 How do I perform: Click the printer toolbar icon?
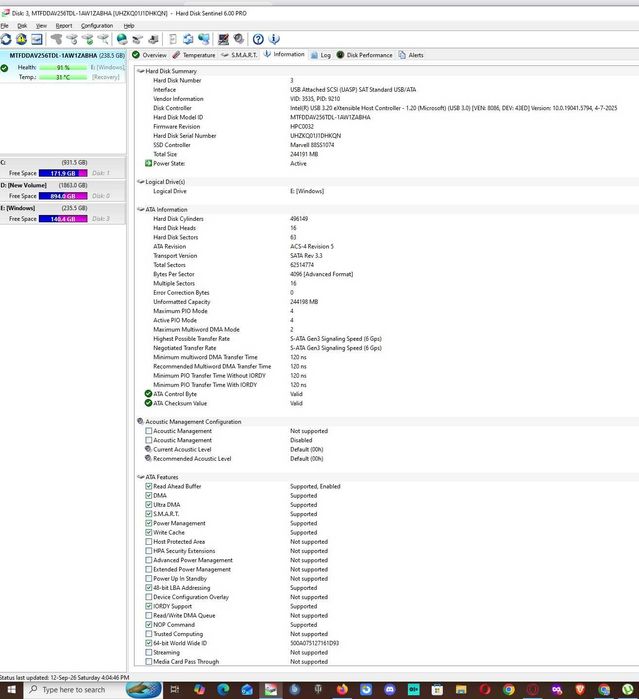point(153,39)
